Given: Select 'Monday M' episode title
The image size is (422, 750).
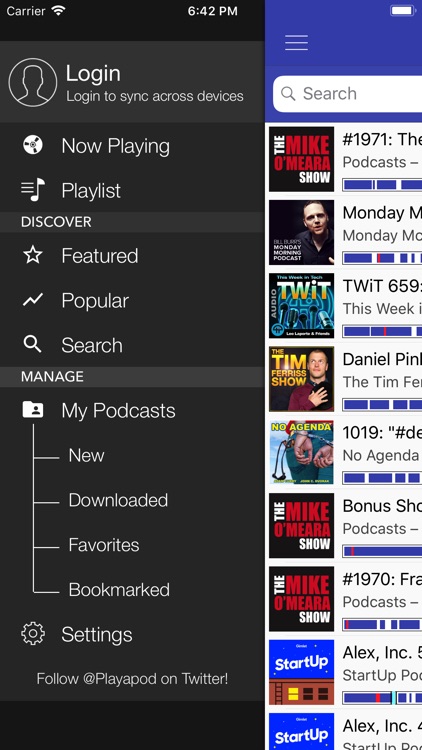Looking at the screenshot, I should [382, 212].
